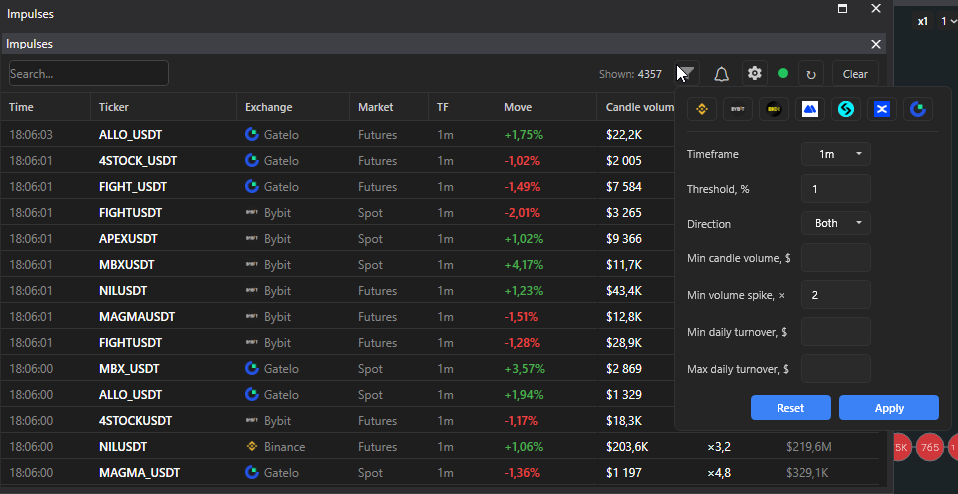The width and height of the screenshot is (958, 494).
Task: Click the Bybit logo in the APEXUSDT row
Action: (x=252, y=239)
